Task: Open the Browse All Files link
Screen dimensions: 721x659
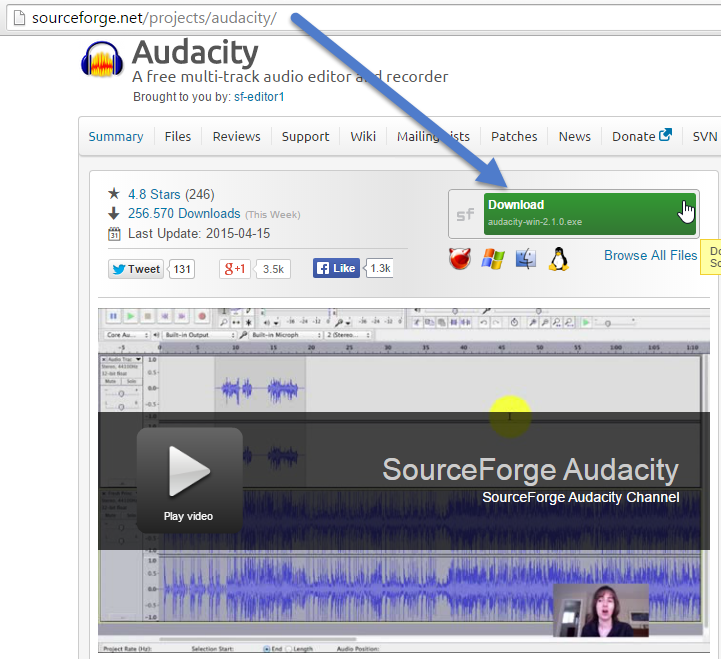Action: 650,255
